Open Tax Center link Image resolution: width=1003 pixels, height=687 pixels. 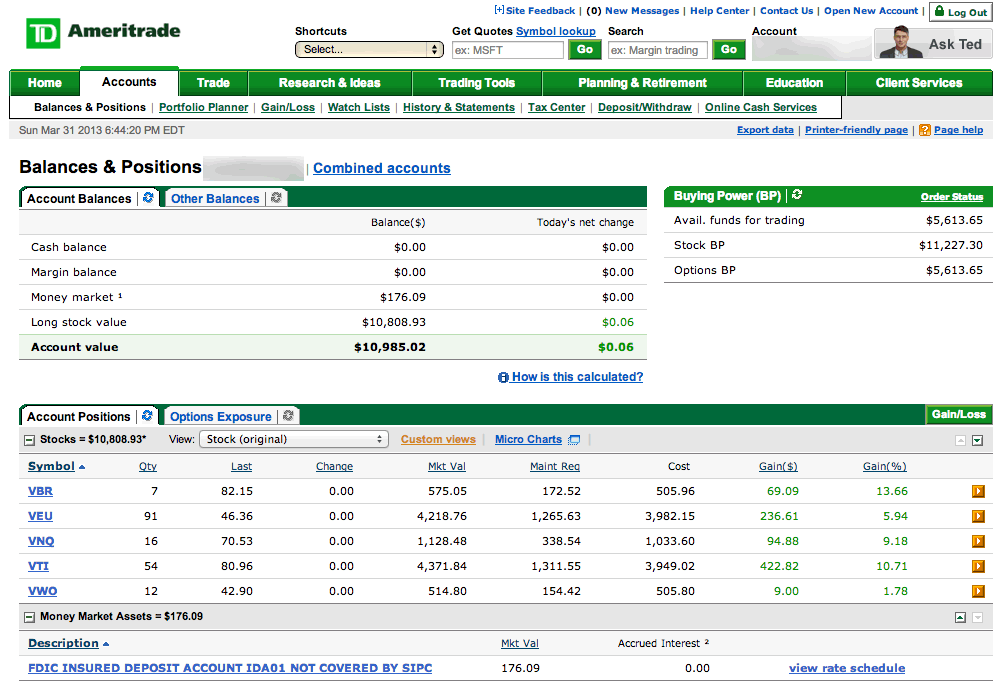557,107
